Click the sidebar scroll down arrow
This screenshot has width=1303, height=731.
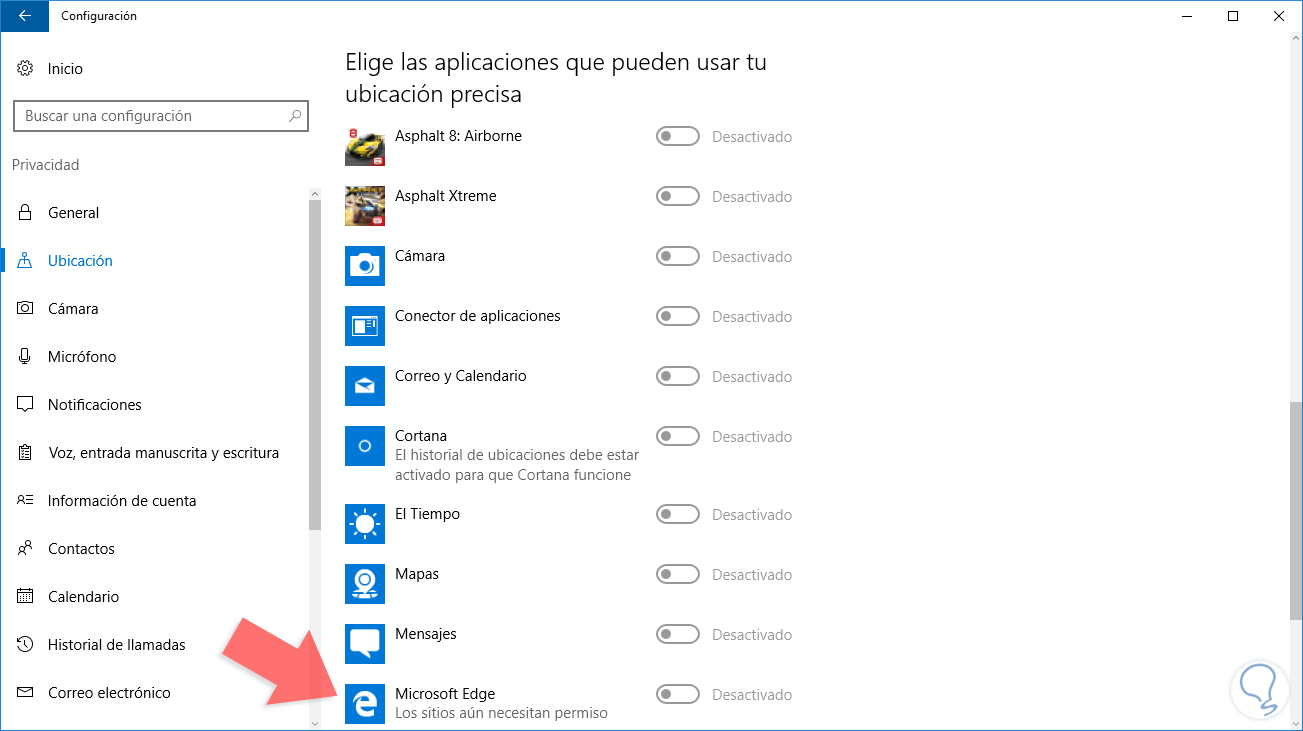pos(315,723)
